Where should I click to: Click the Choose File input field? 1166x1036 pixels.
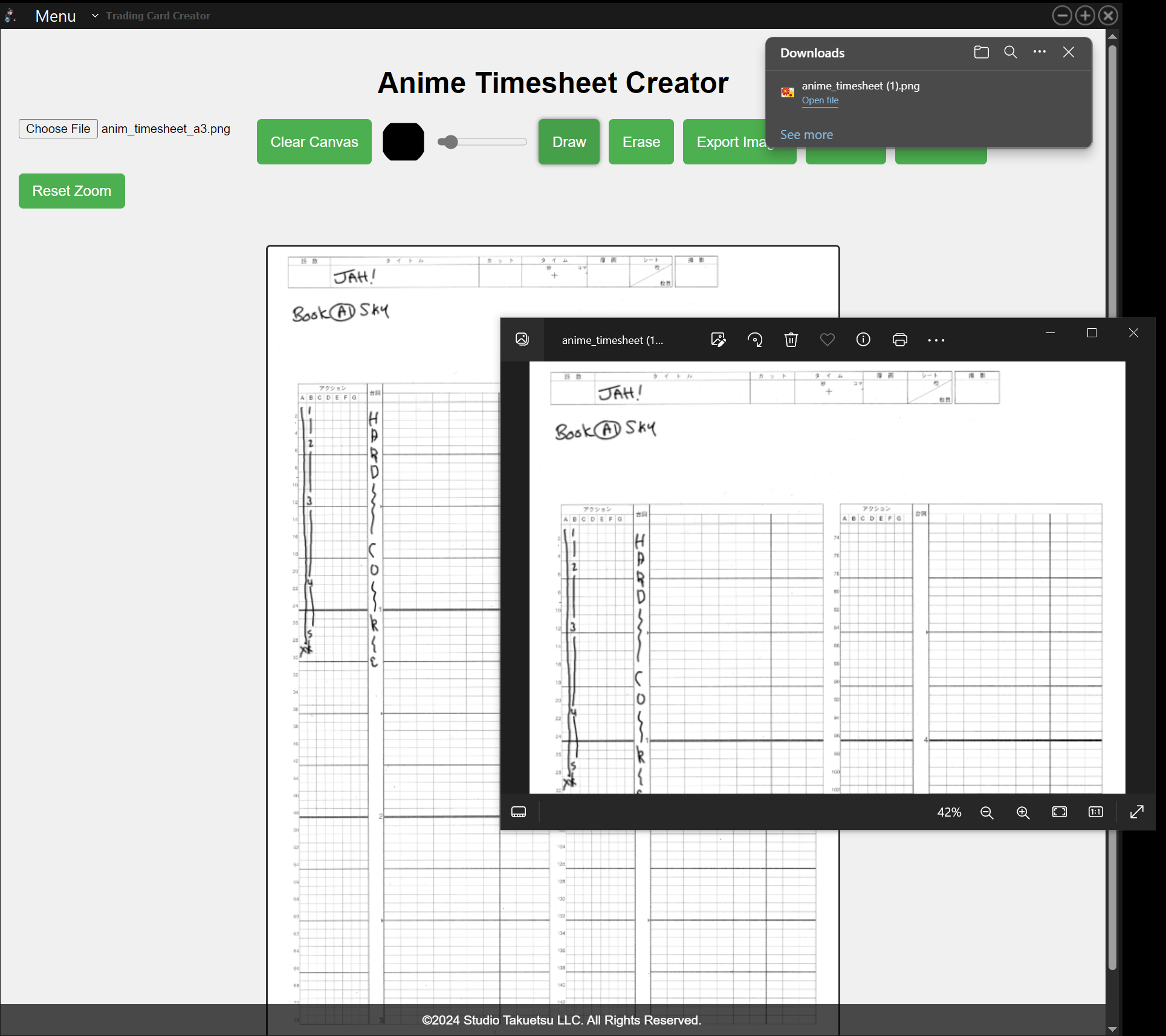tap(57, 128)
